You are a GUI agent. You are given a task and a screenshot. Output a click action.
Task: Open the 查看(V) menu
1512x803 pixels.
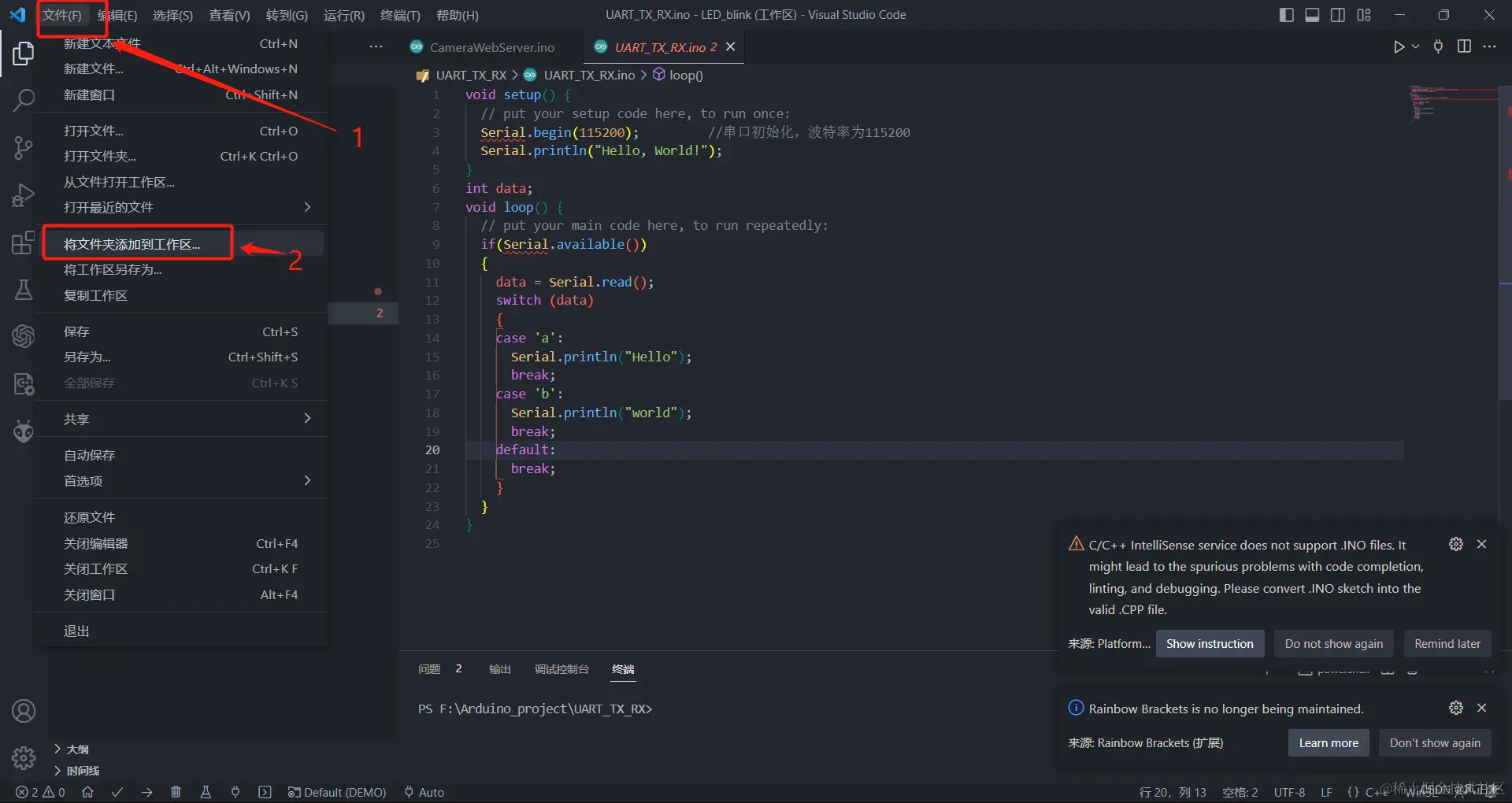click(x=229, y=15)
